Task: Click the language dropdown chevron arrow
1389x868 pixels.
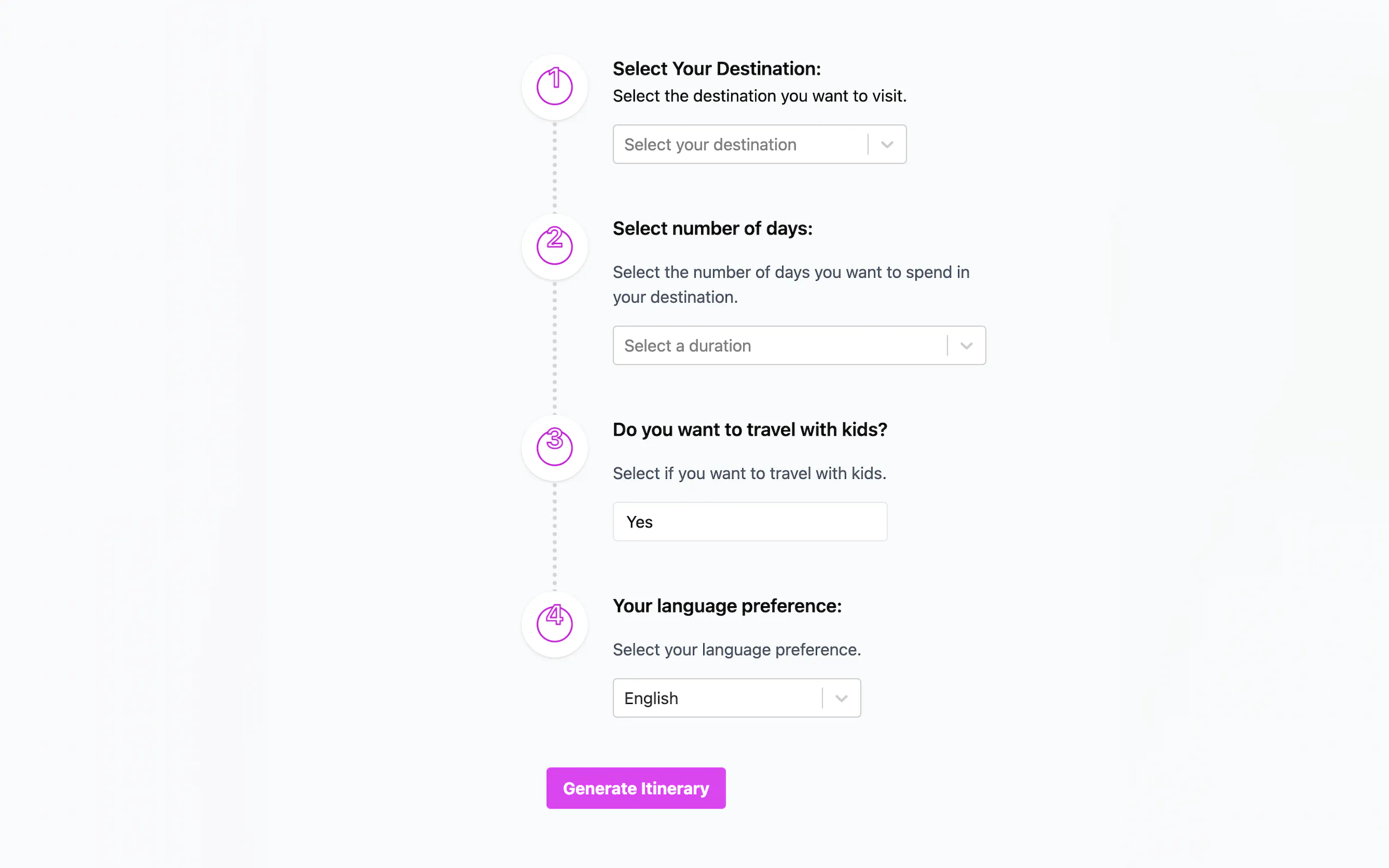Action: click(x=841, y=698)
